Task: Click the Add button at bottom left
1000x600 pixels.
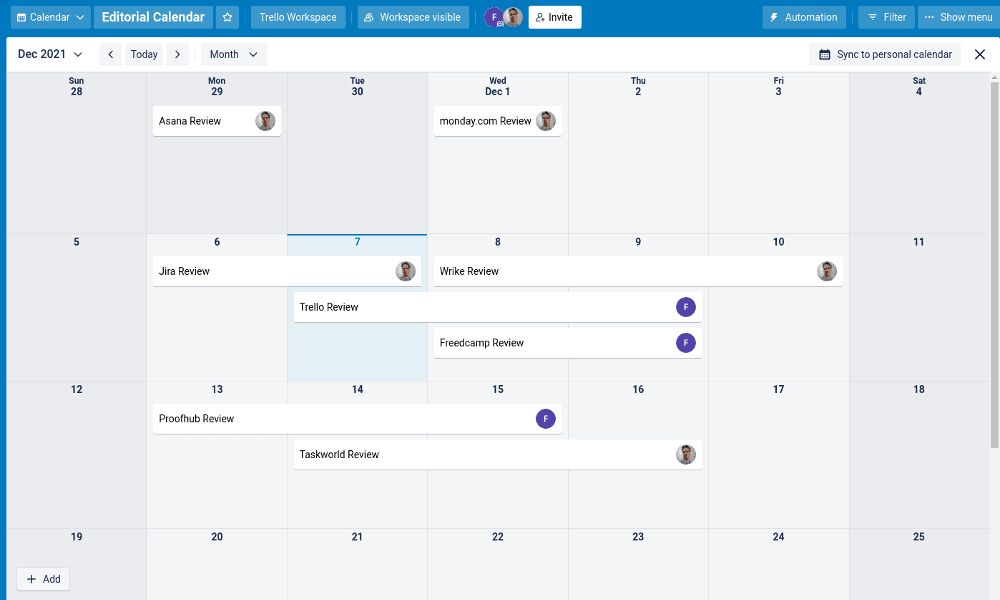Action: (x=43, y=579)
